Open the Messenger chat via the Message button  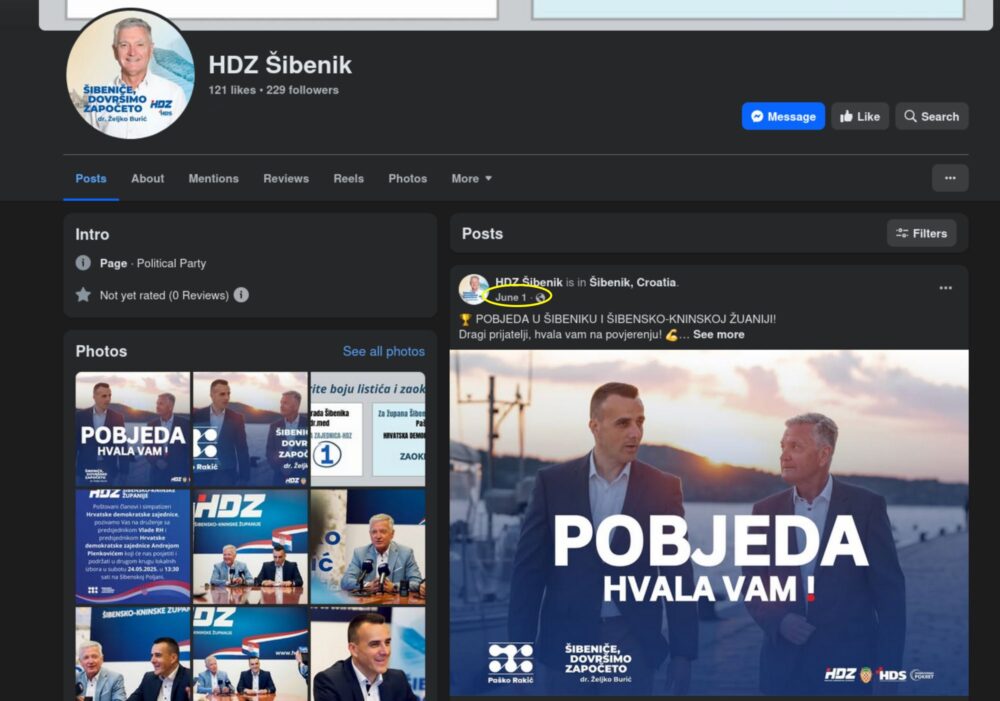(x=783, y=116)
